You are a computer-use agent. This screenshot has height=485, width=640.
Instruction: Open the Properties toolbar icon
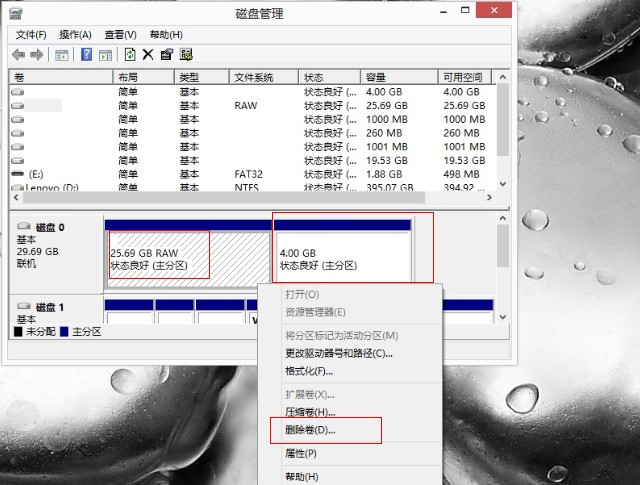(x=167, y=54)
